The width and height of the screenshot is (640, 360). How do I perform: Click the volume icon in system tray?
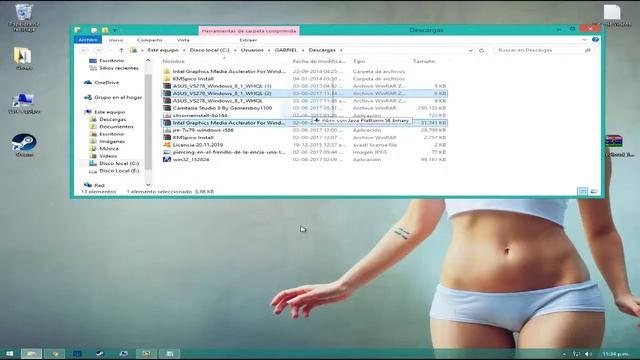coord(588,354)
